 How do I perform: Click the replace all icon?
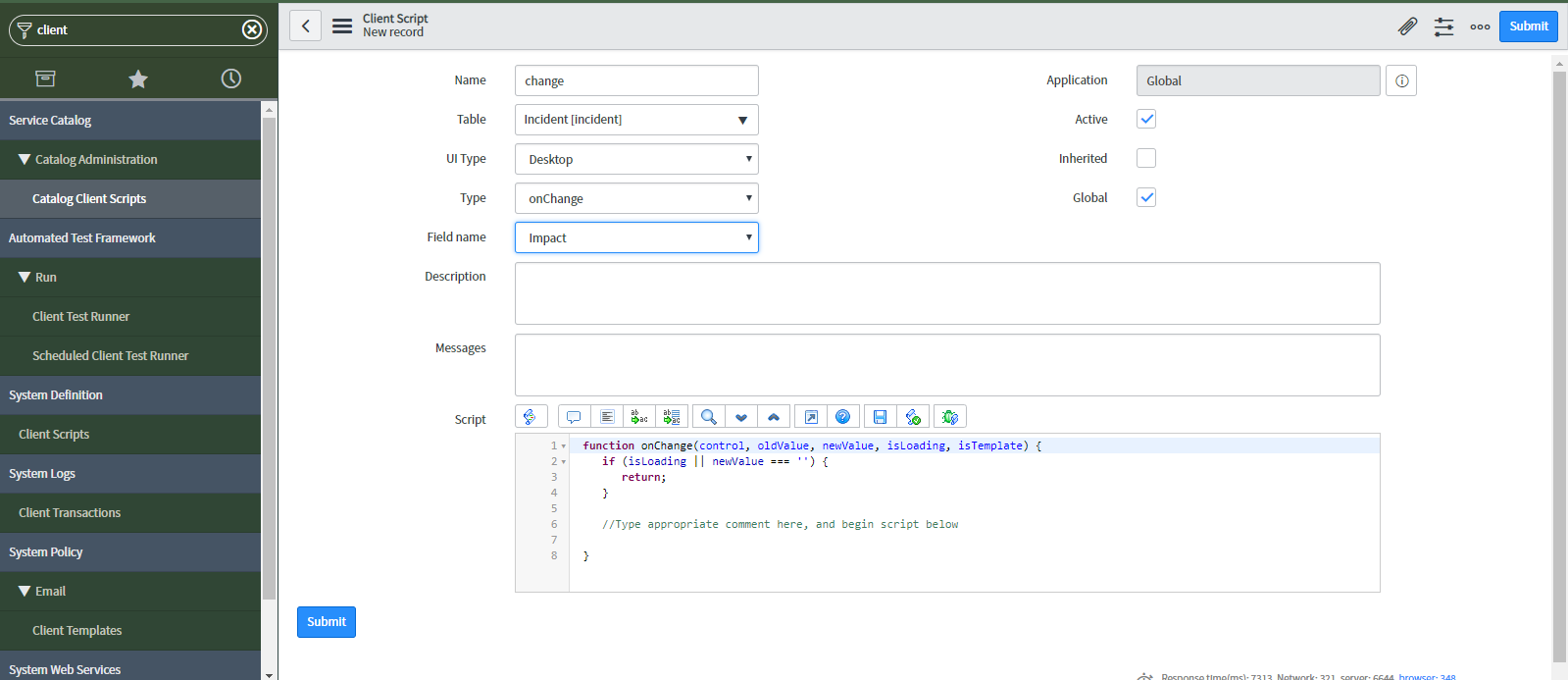click(672, 417)
